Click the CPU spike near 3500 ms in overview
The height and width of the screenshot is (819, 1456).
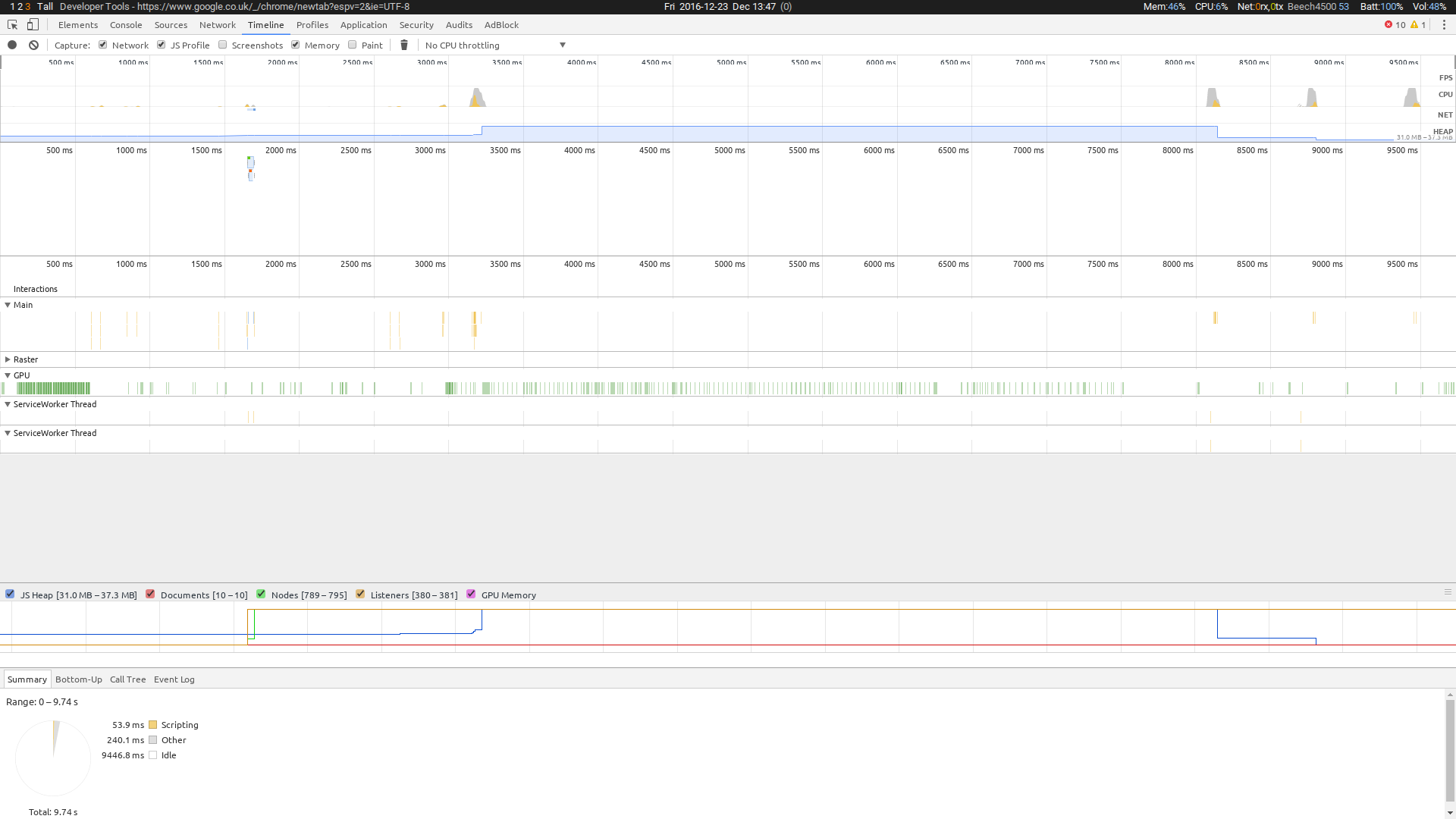pos(477,98)
